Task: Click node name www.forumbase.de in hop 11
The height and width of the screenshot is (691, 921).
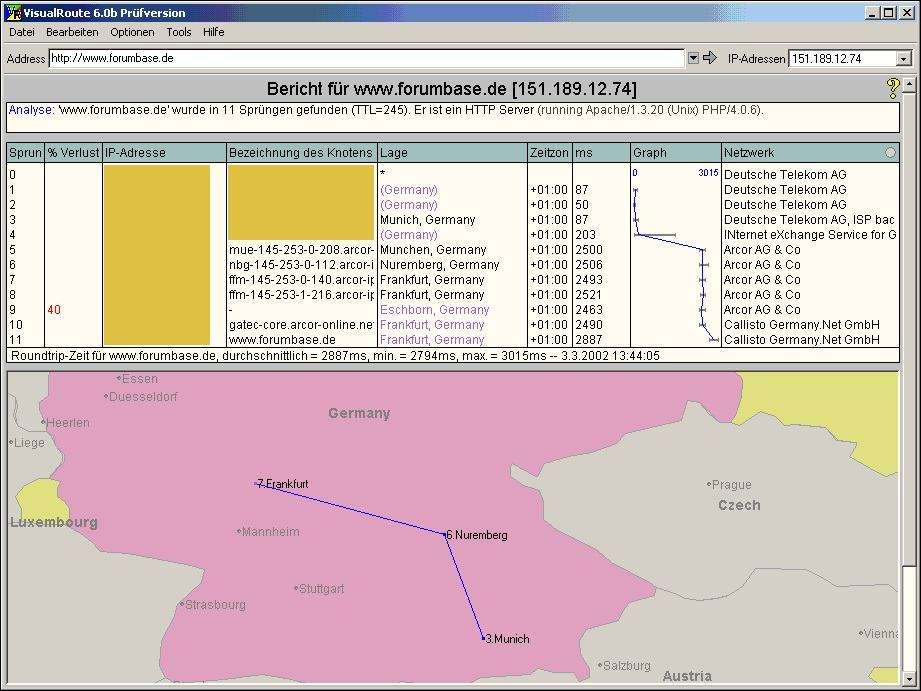Action: [283, 340]
